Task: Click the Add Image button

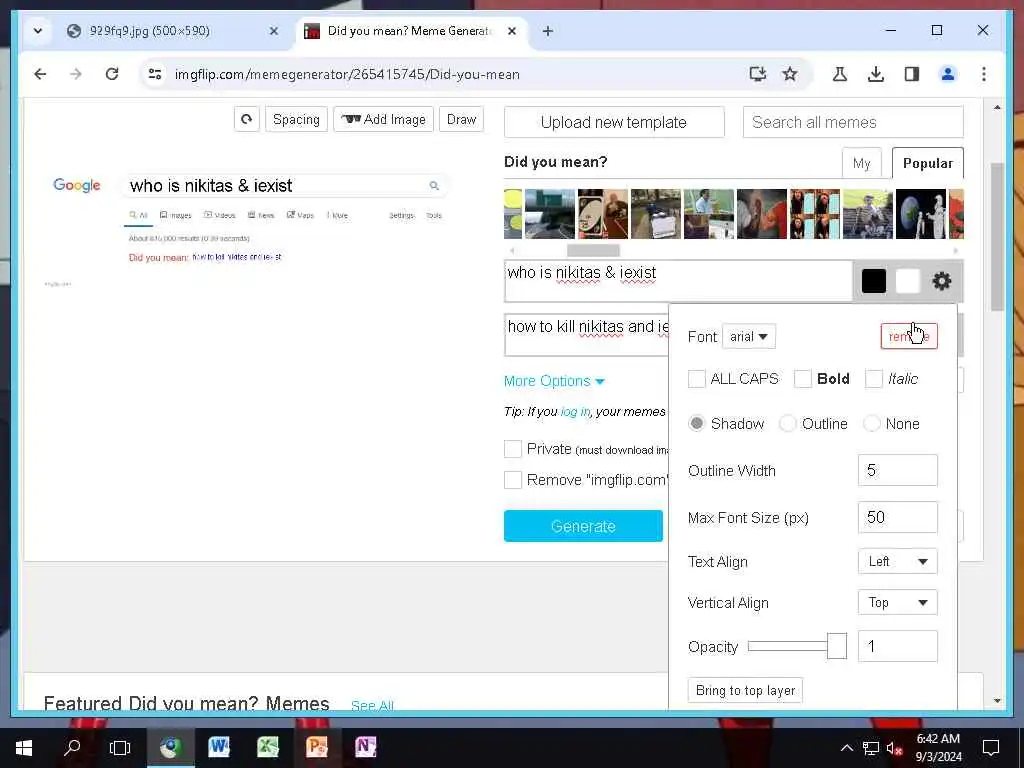Action: (x=383, y=120)
